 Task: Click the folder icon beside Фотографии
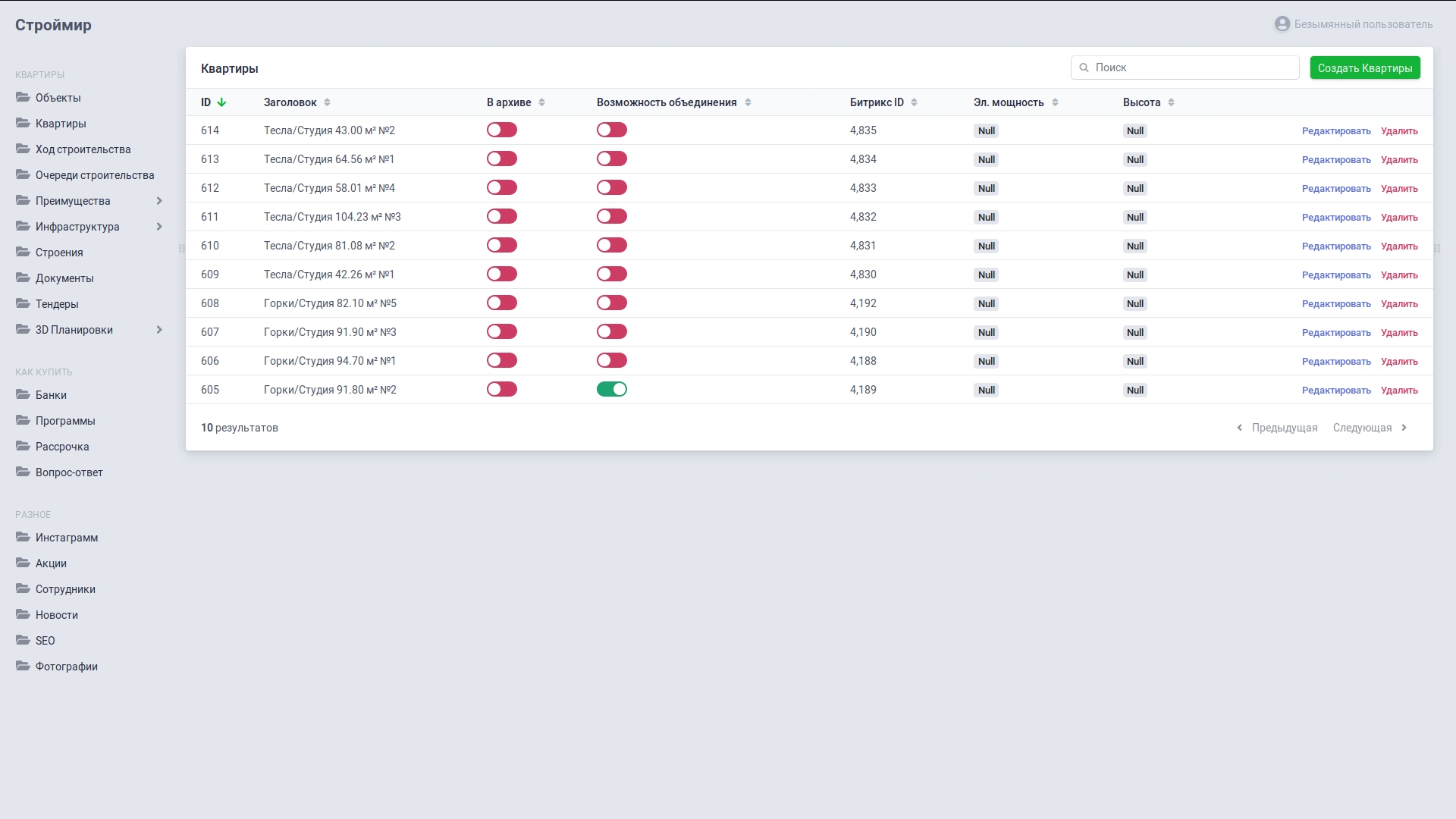pyautogui.click(x=23, y=666)
